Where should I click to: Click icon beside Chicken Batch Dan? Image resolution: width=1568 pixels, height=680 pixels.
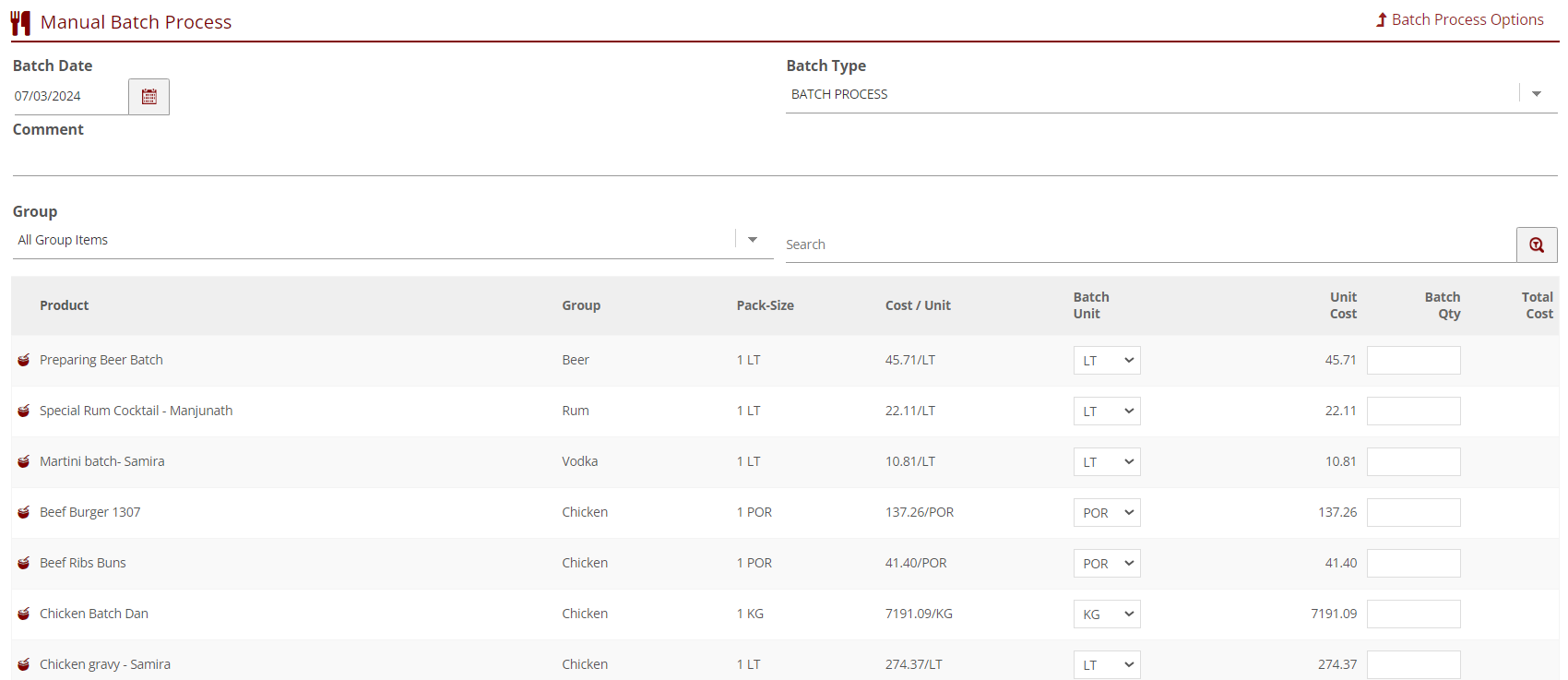(x=24, y=614)
